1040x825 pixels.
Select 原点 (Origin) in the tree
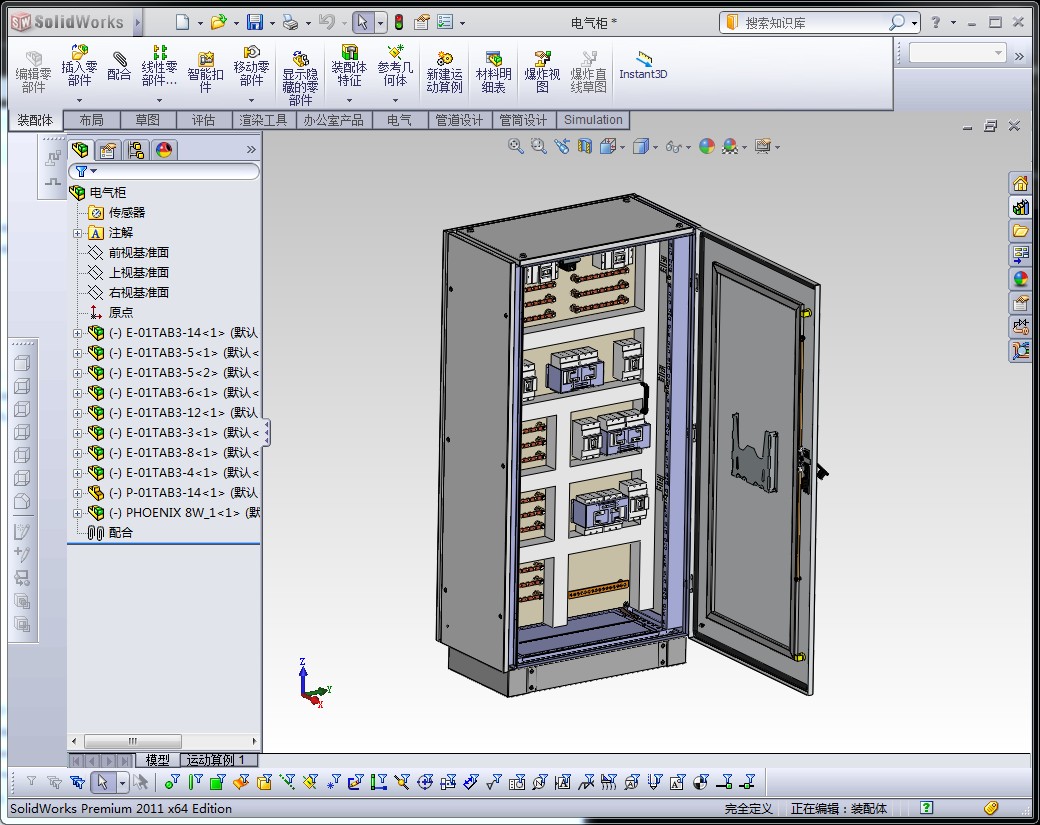(121, 312)
